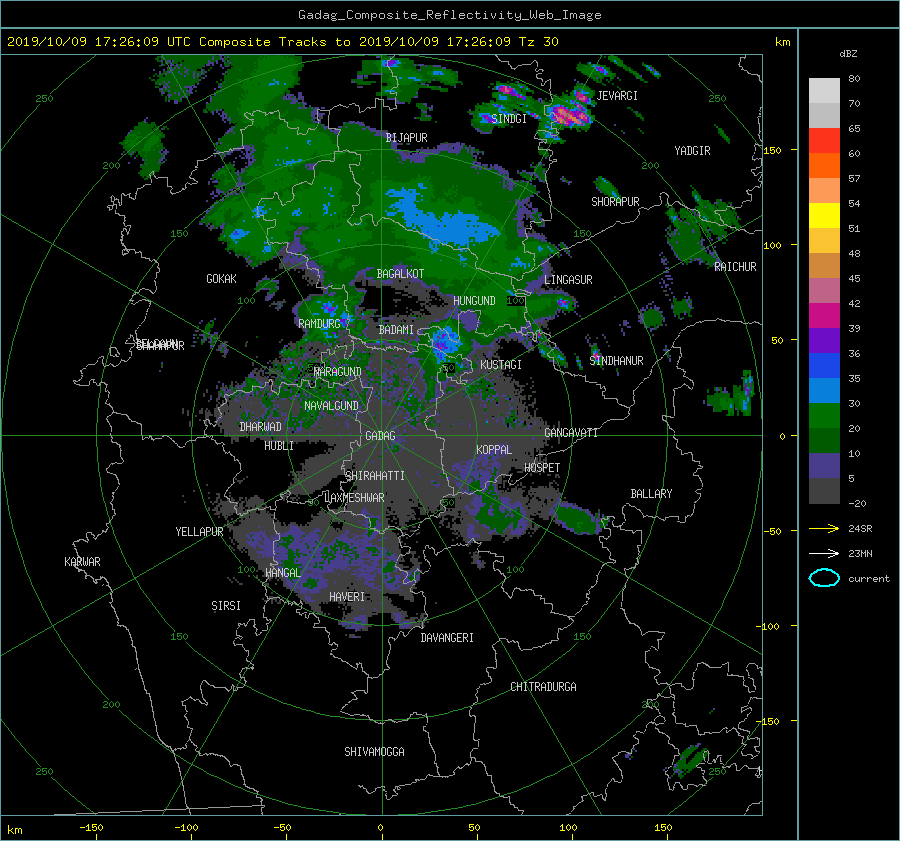This screenshot has height=841, width=900.
Task: Click the RAICHUR city label
Action: 735,267
